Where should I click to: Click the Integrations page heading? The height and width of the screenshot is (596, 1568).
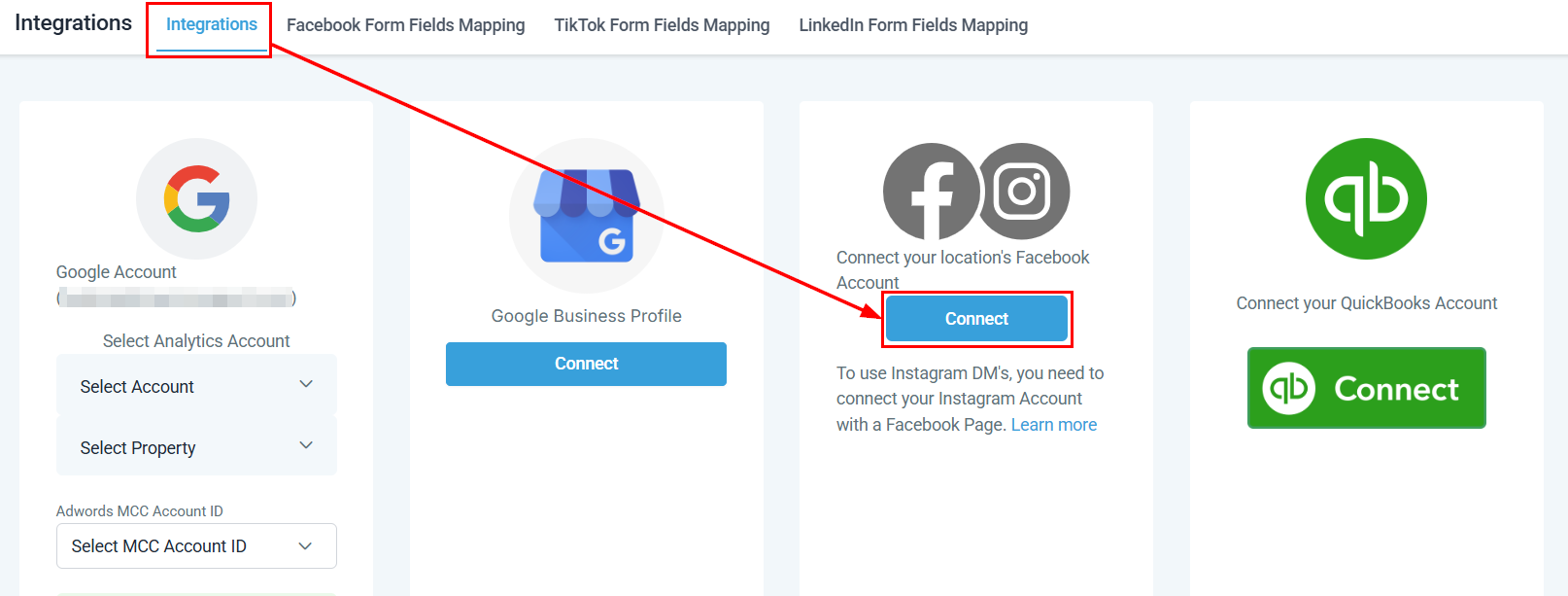click(x=73, y=23)
